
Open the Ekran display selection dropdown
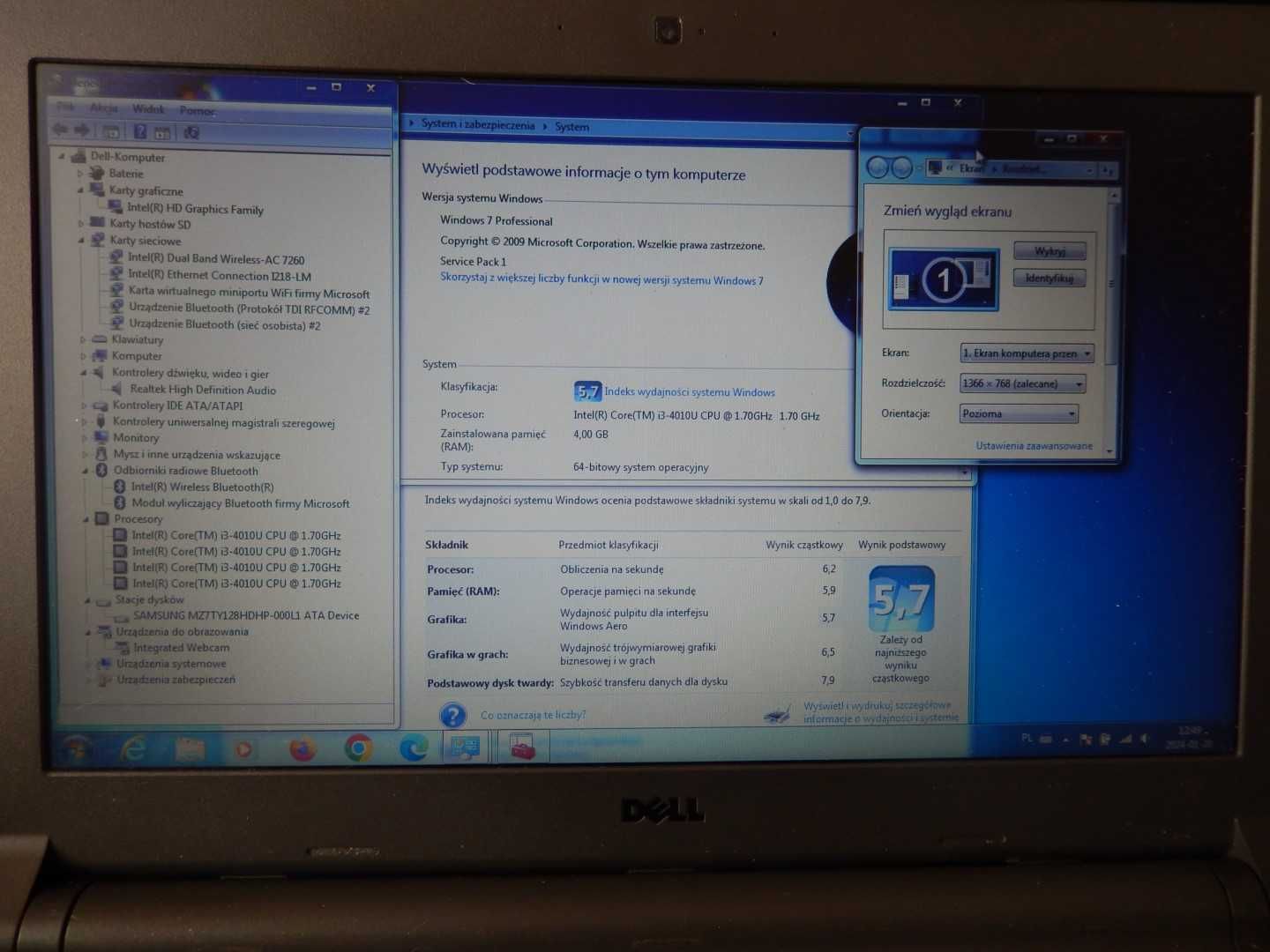[1027, 353]
